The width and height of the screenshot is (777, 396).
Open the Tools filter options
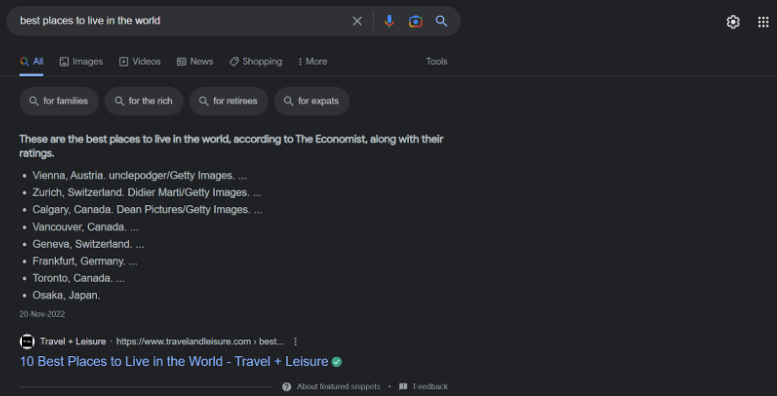(x=437, y=61)
